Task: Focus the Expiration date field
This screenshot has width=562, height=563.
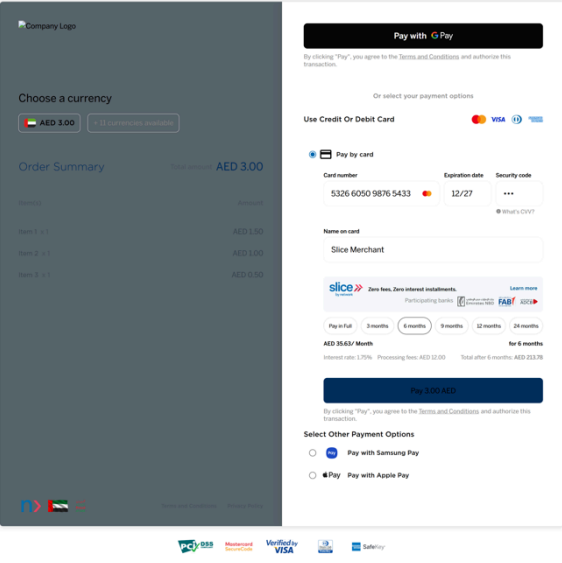Action: (468, 194)
